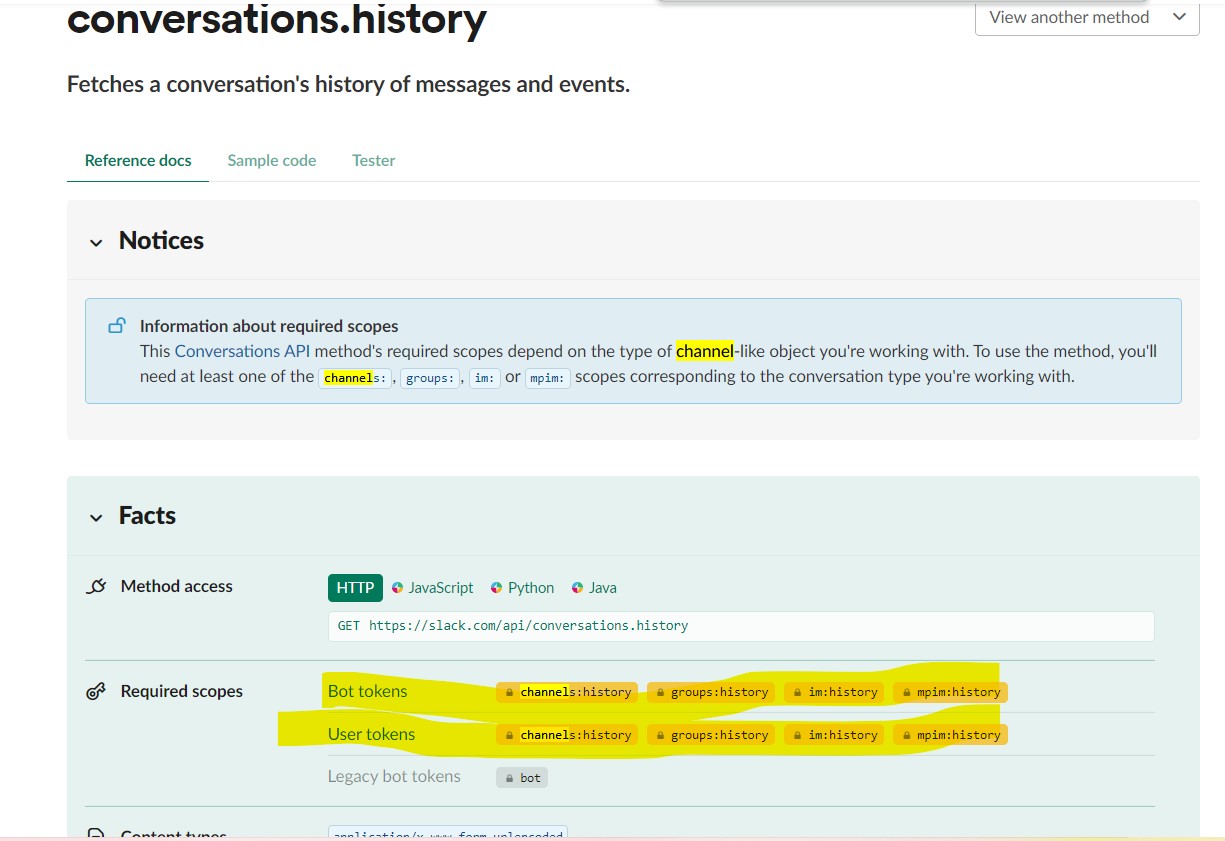
Task: Click the Notices section heading
Action: pyautogui.click(x=161, y=241)
